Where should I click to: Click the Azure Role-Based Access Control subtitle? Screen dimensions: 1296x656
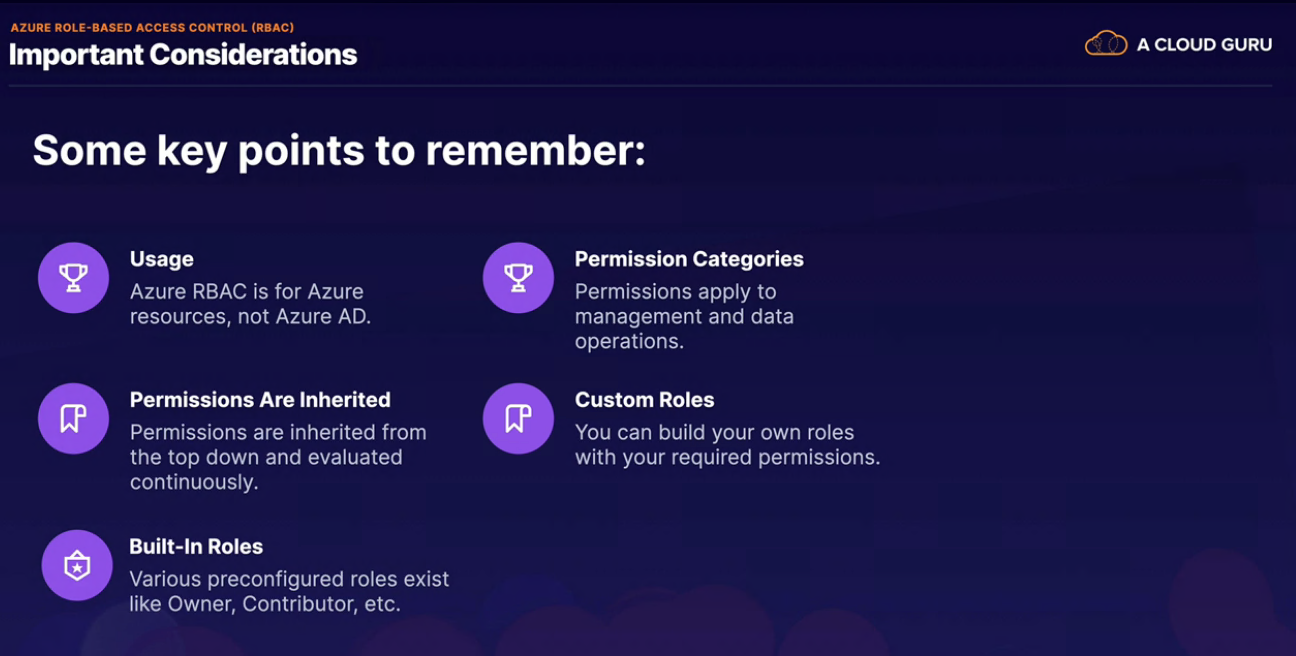(152, 28)
